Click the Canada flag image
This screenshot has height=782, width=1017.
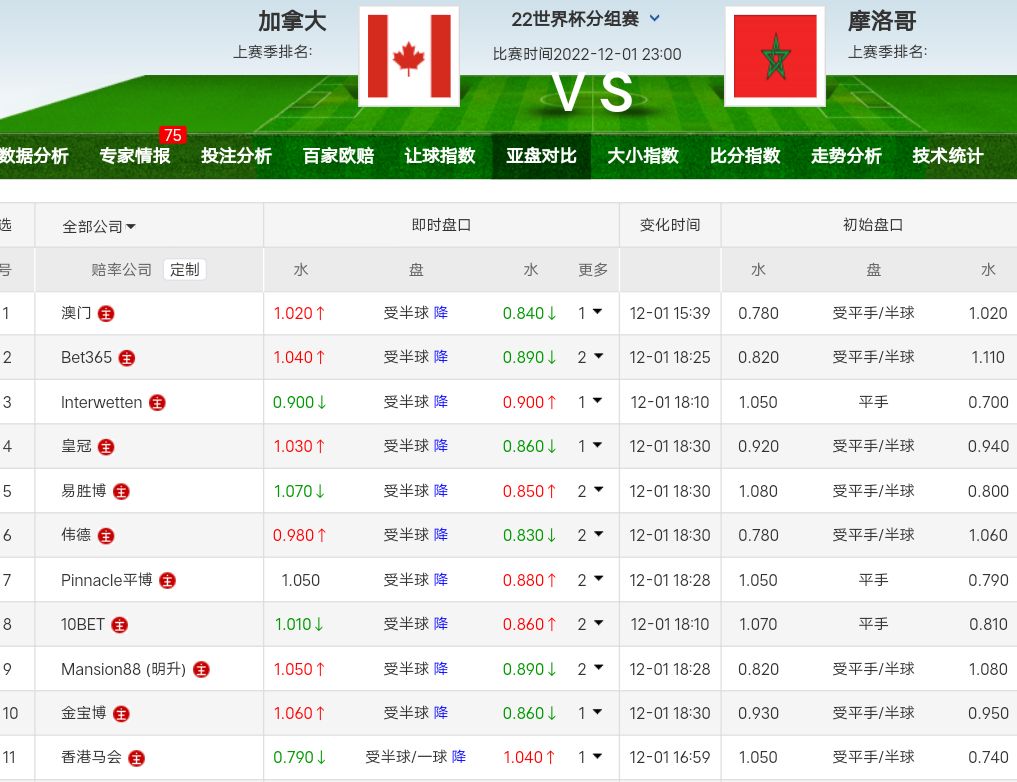tap(408, 57)
